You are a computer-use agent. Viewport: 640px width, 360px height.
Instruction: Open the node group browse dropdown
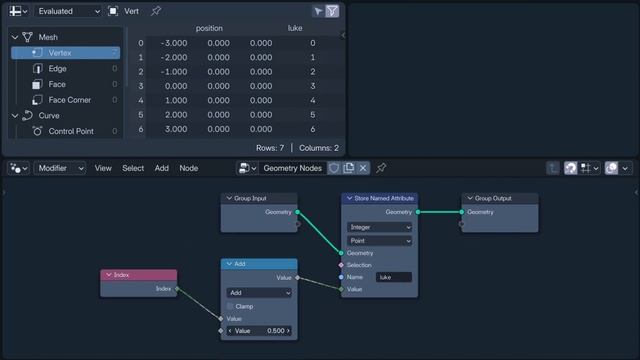pos(247,168)
